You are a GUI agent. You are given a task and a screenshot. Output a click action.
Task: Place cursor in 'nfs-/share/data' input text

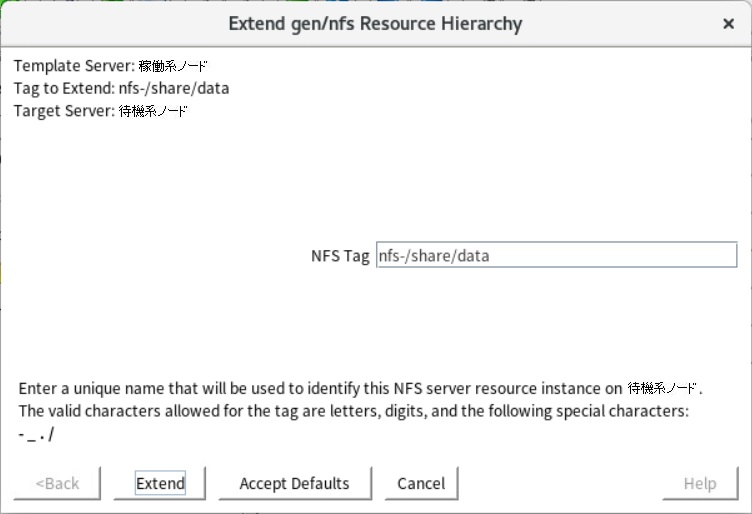click(434, 256)
